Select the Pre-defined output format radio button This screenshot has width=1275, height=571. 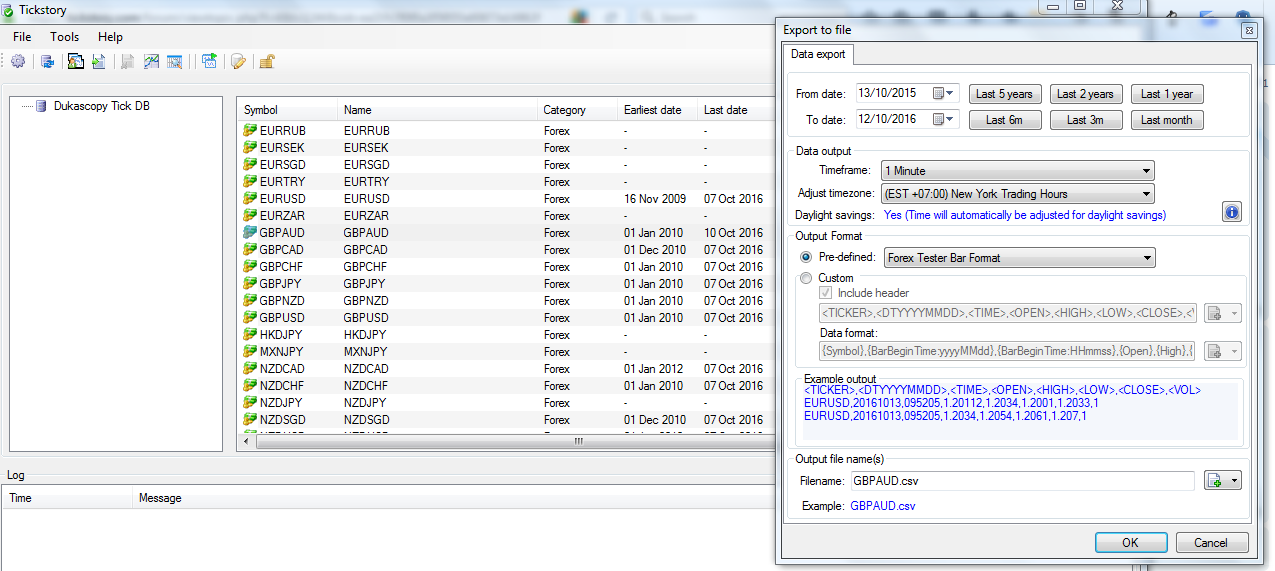coord(807,257)
